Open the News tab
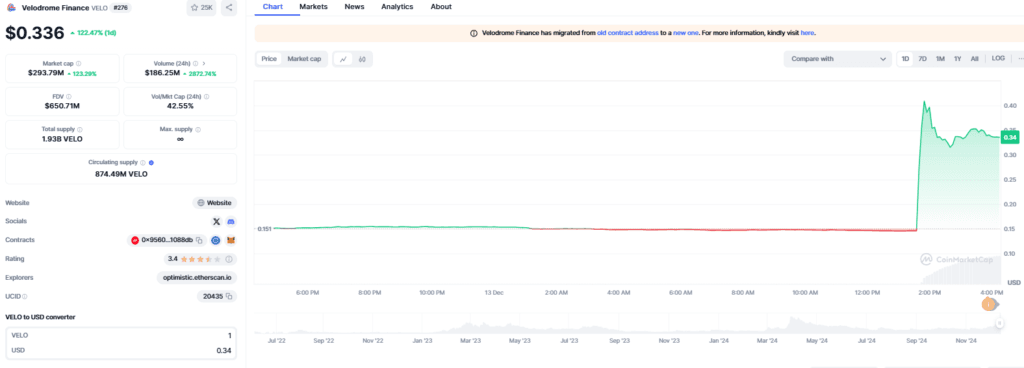1024x368 pixels. [354, 7]
